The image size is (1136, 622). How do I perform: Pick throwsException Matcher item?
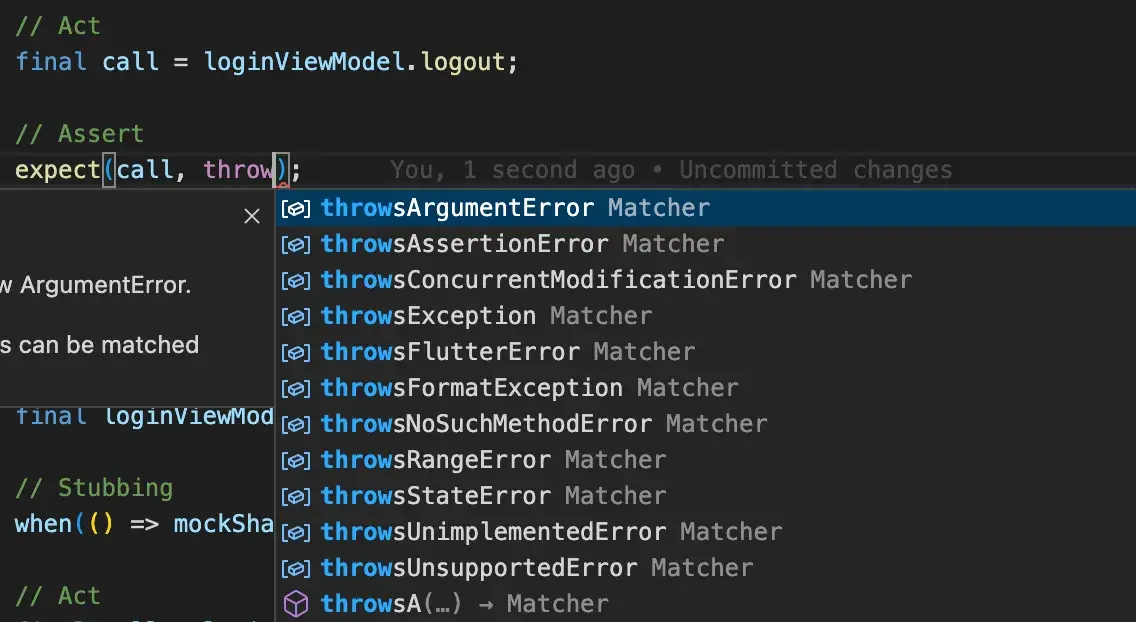click(706, 316)
